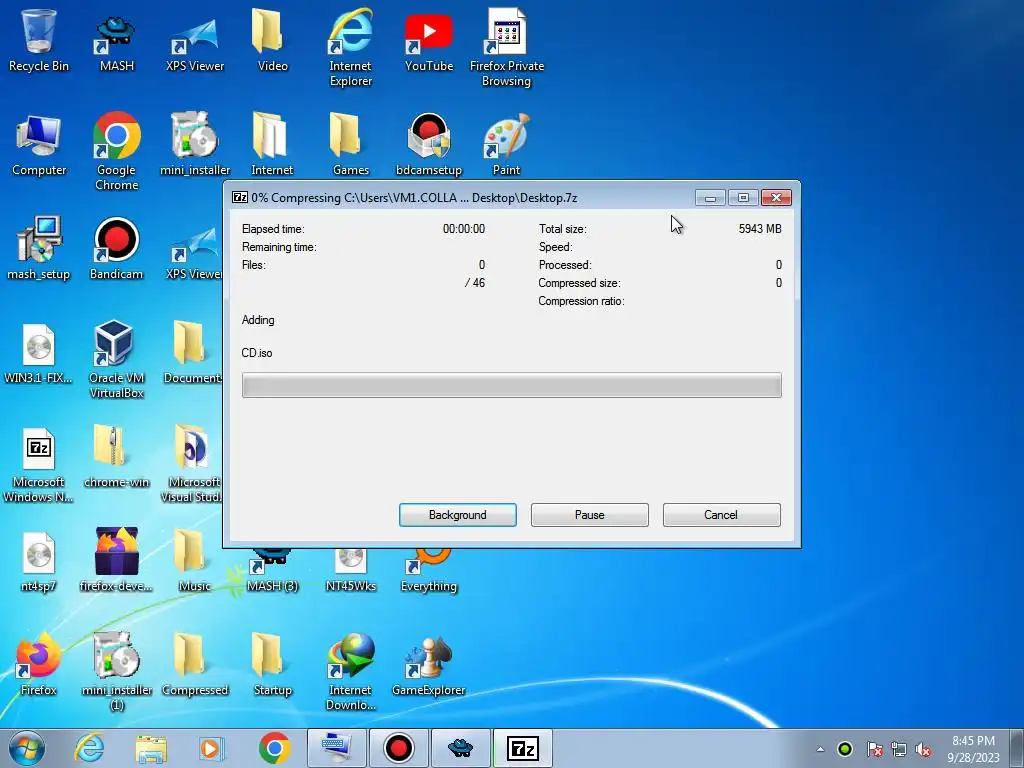Select the Firefox desktop shortcut
Image resolution: width=1024 pixels, height=768 pixels.
39,664
